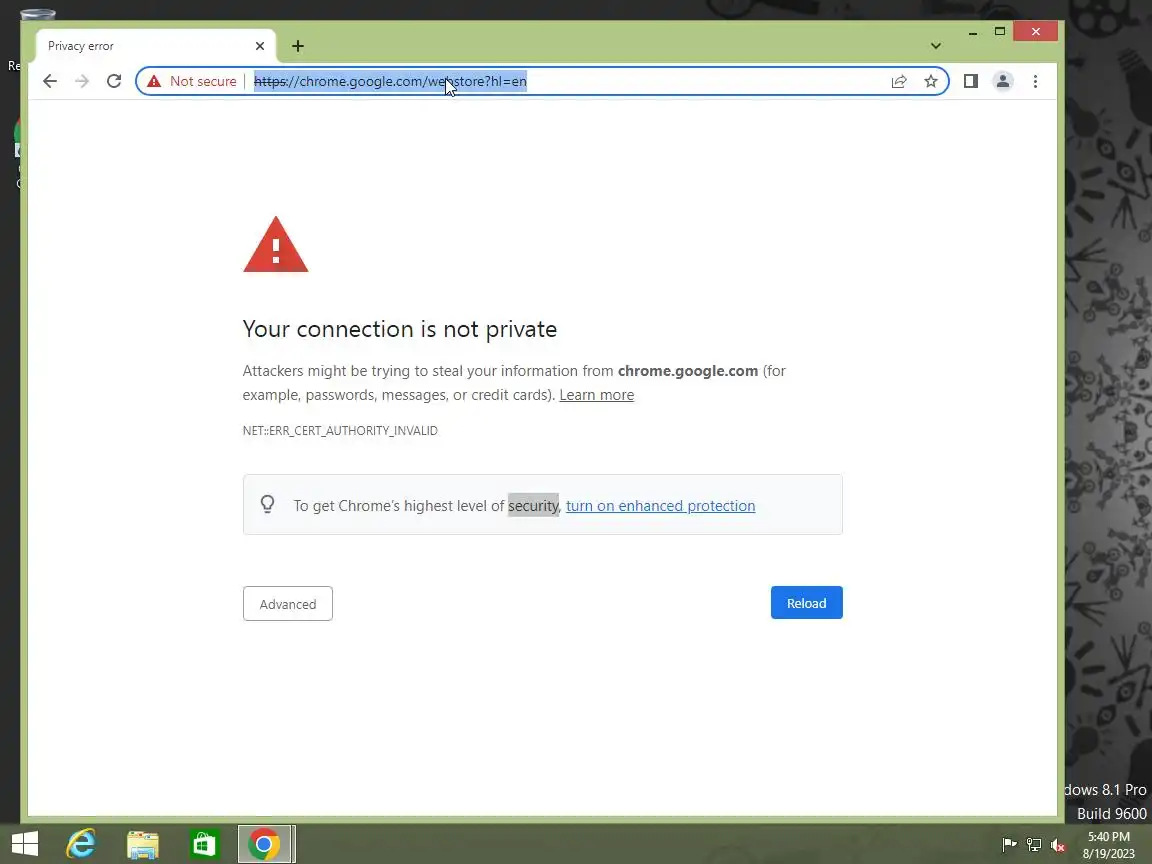Open the Learn more link
The height and width of the screenshot is (864, 1152).
(597, 395)
